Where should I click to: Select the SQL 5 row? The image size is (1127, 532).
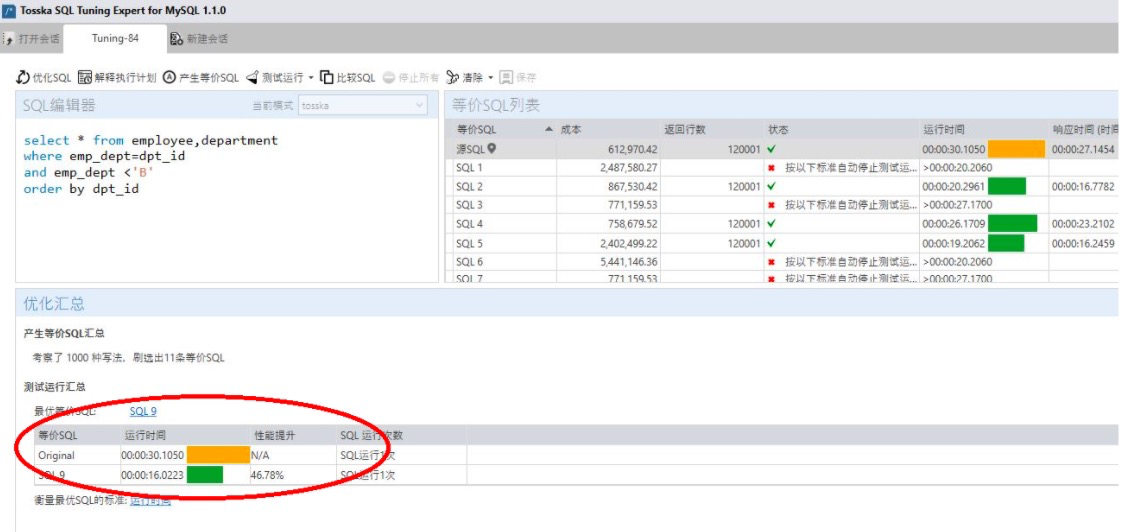point(782,243)
